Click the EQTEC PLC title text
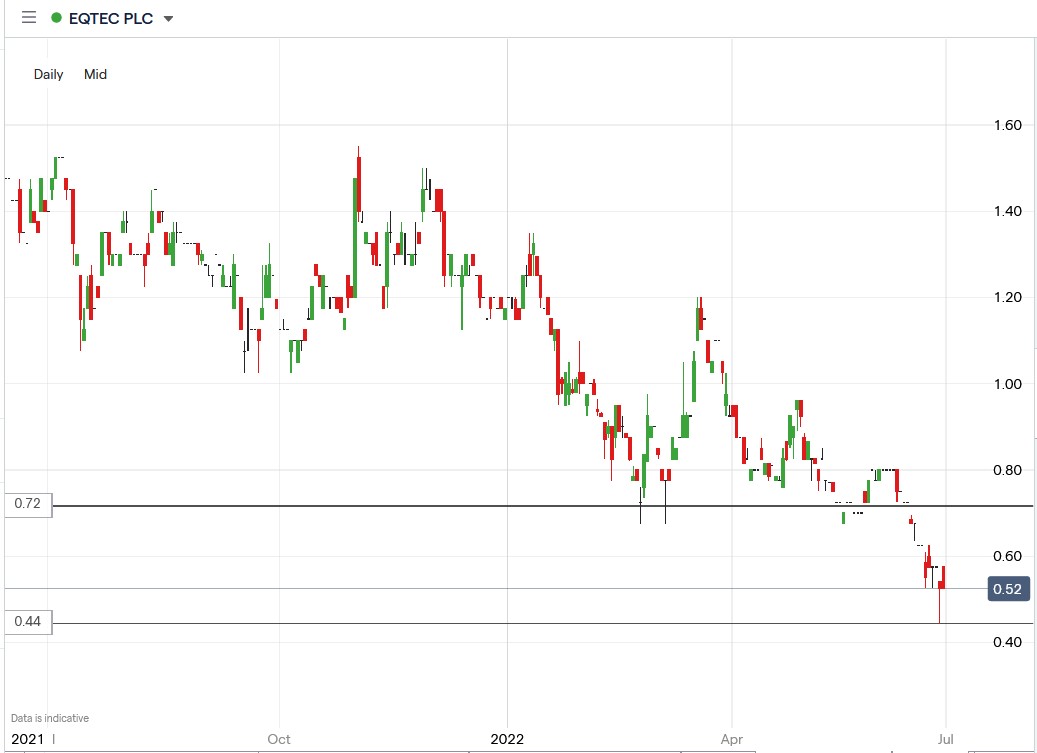 [112, 17]
